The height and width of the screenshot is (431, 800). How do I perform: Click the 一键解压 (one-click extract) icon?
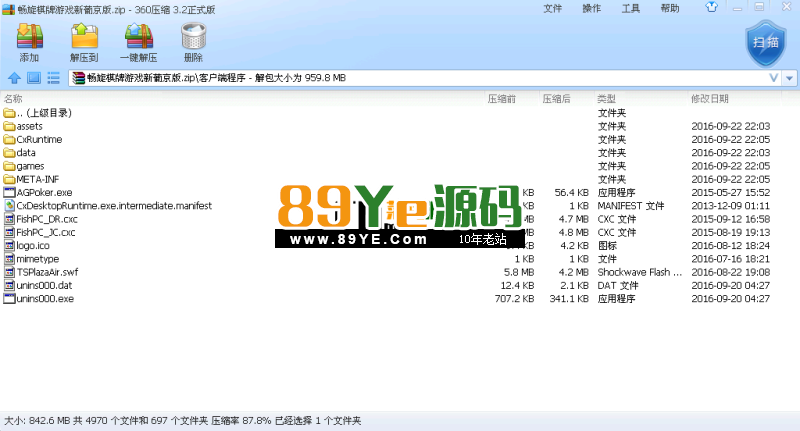coord(139,37)
